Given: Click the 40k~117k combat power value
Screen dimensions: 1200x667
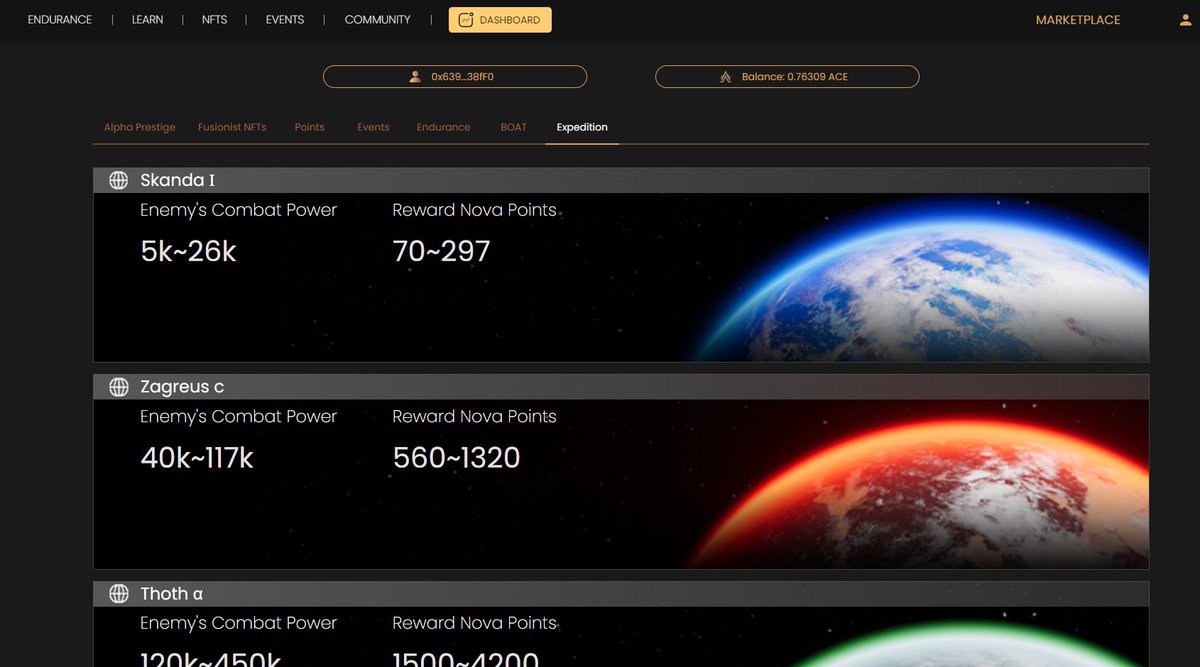Looking at the screenshot, I should (x=197, y=458).
